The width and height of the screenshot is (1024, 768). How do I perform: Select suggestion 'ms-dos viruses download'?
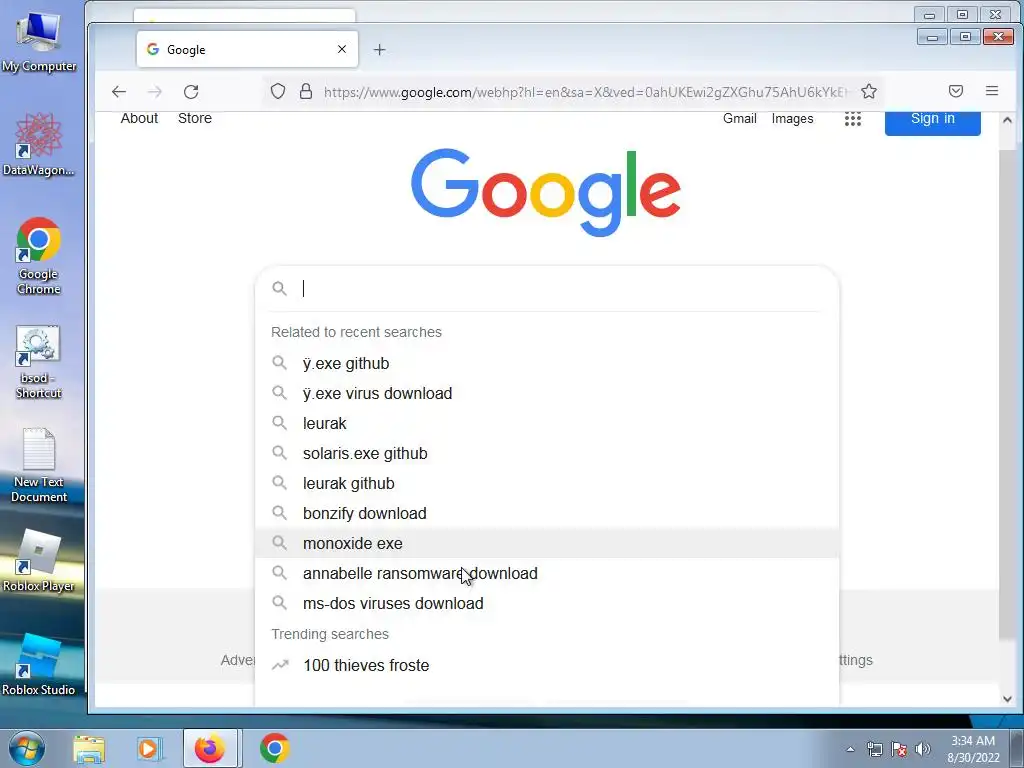(547, 603)
